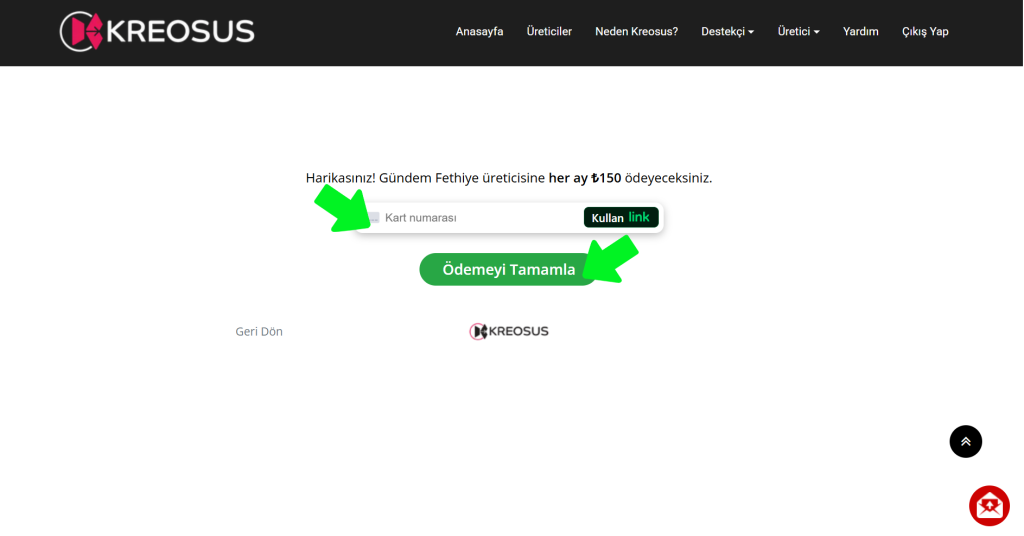Open the Yardım help page

[860, 32]
